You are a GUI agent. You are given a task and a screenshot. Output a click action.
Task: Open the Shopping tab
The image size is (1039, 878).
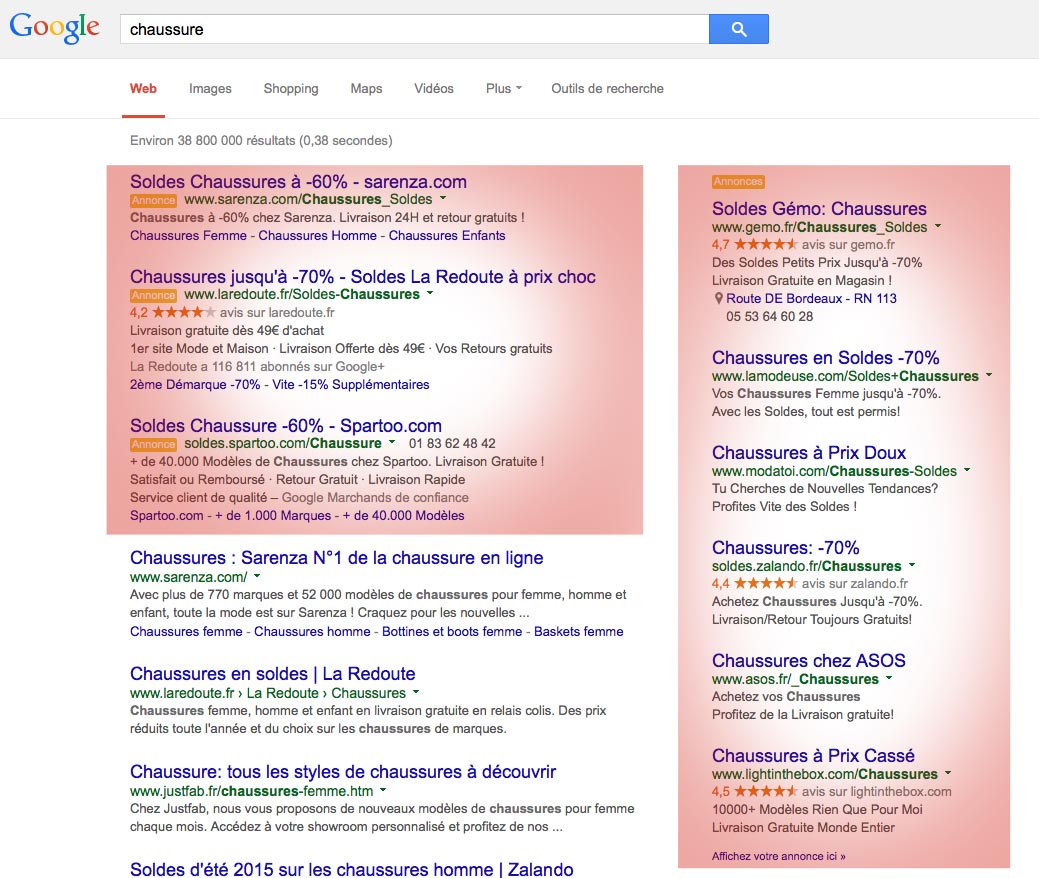pyautogui.click(x=291, y=89)
